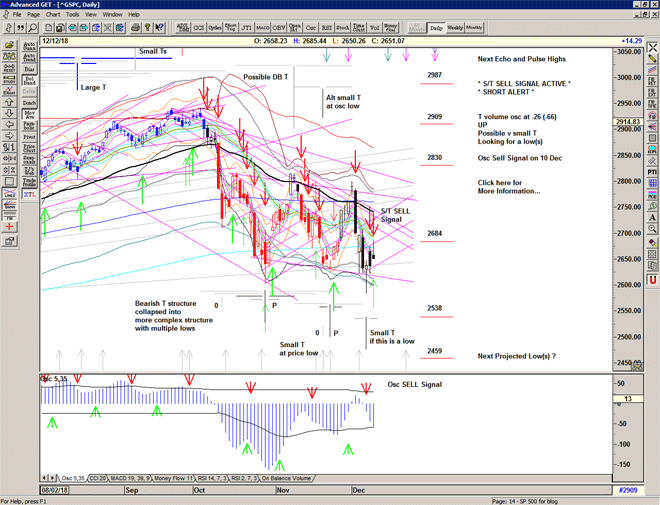Viewport: 660px width, 505px height.
Task: Switch chart to Monthly timeframe
Action: (474, 28)
